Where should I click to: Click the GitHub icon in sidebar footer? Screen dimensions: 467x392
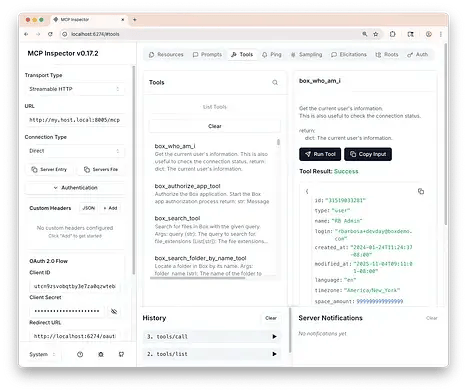[x=121, y=354]
